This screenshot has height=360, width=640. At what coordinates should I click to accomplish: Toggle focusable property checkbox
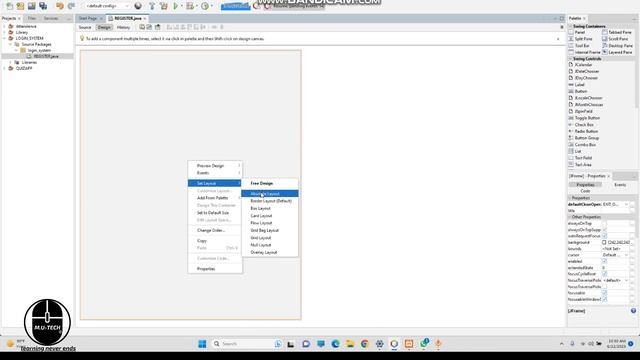[x=604, y=293]
